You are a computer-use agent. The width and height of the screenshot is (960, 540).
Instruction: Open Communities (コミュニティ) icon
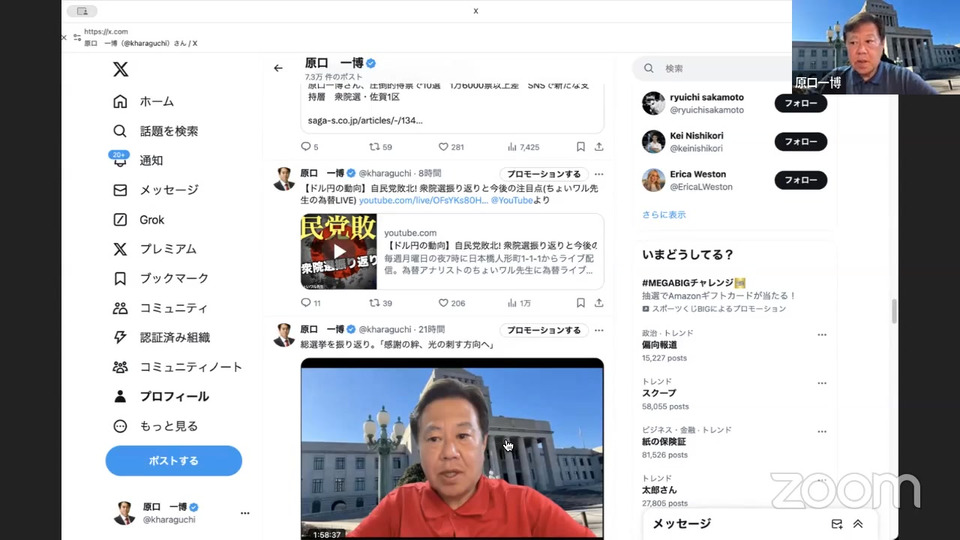click(120, 308)
